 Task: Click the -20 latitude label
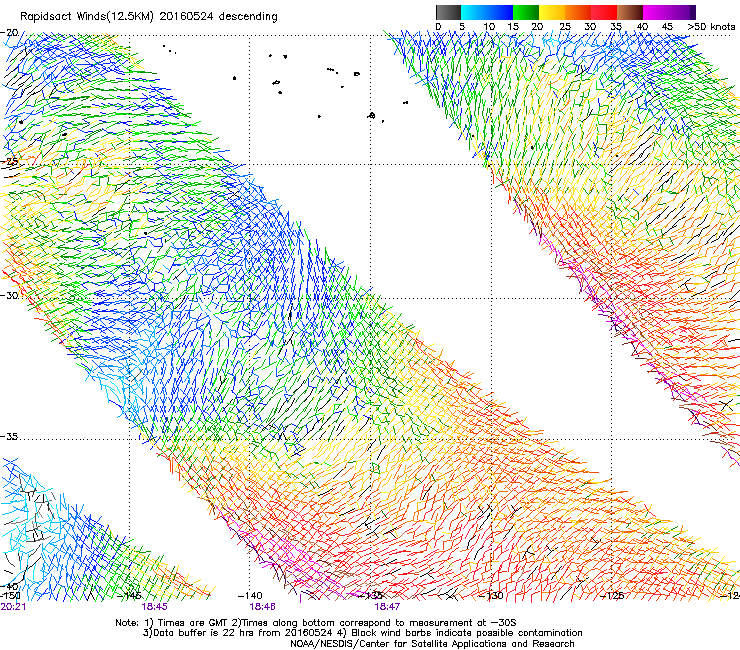[x=9, y=32]
